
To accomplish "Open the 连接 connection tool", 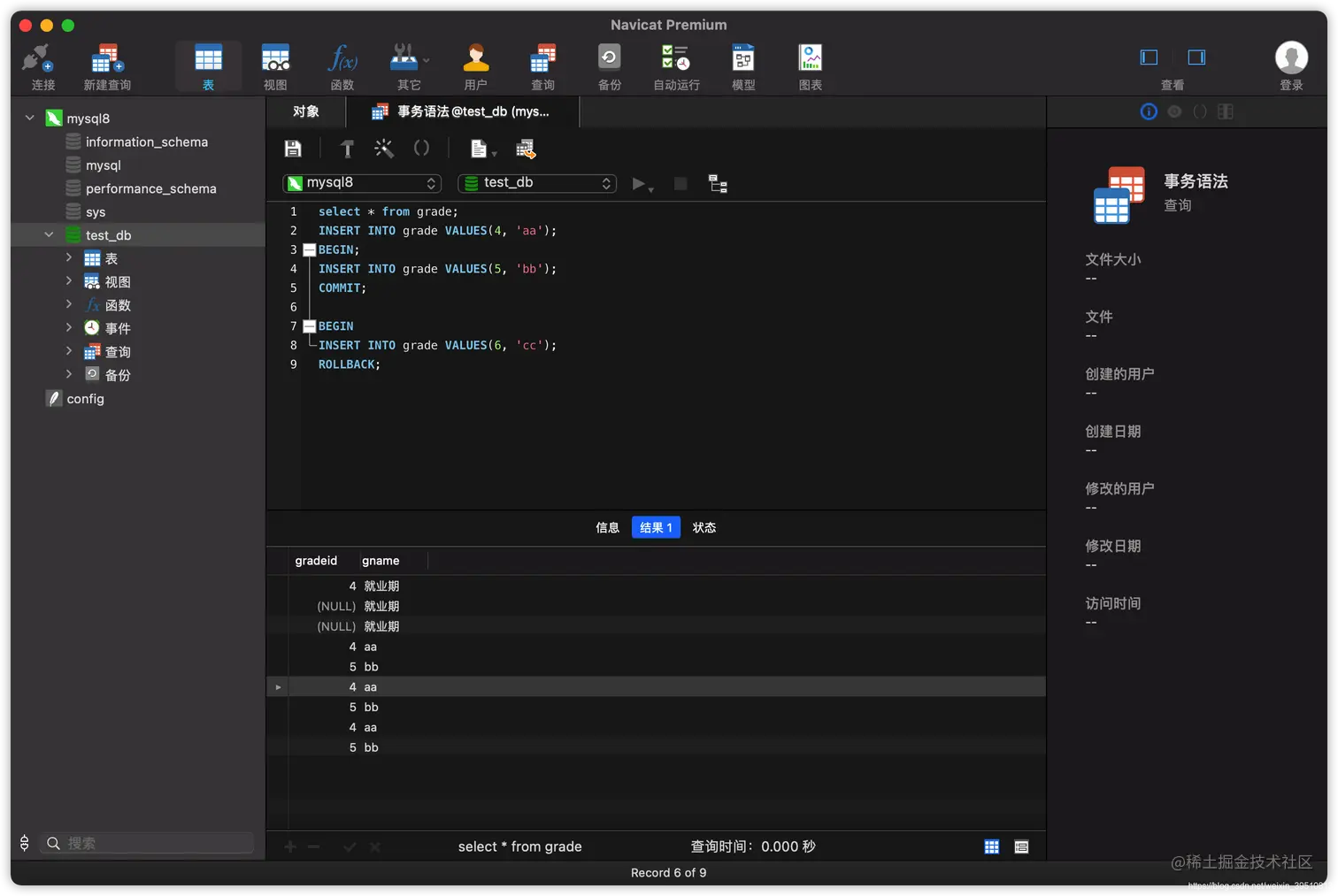I will click(42, 67).
